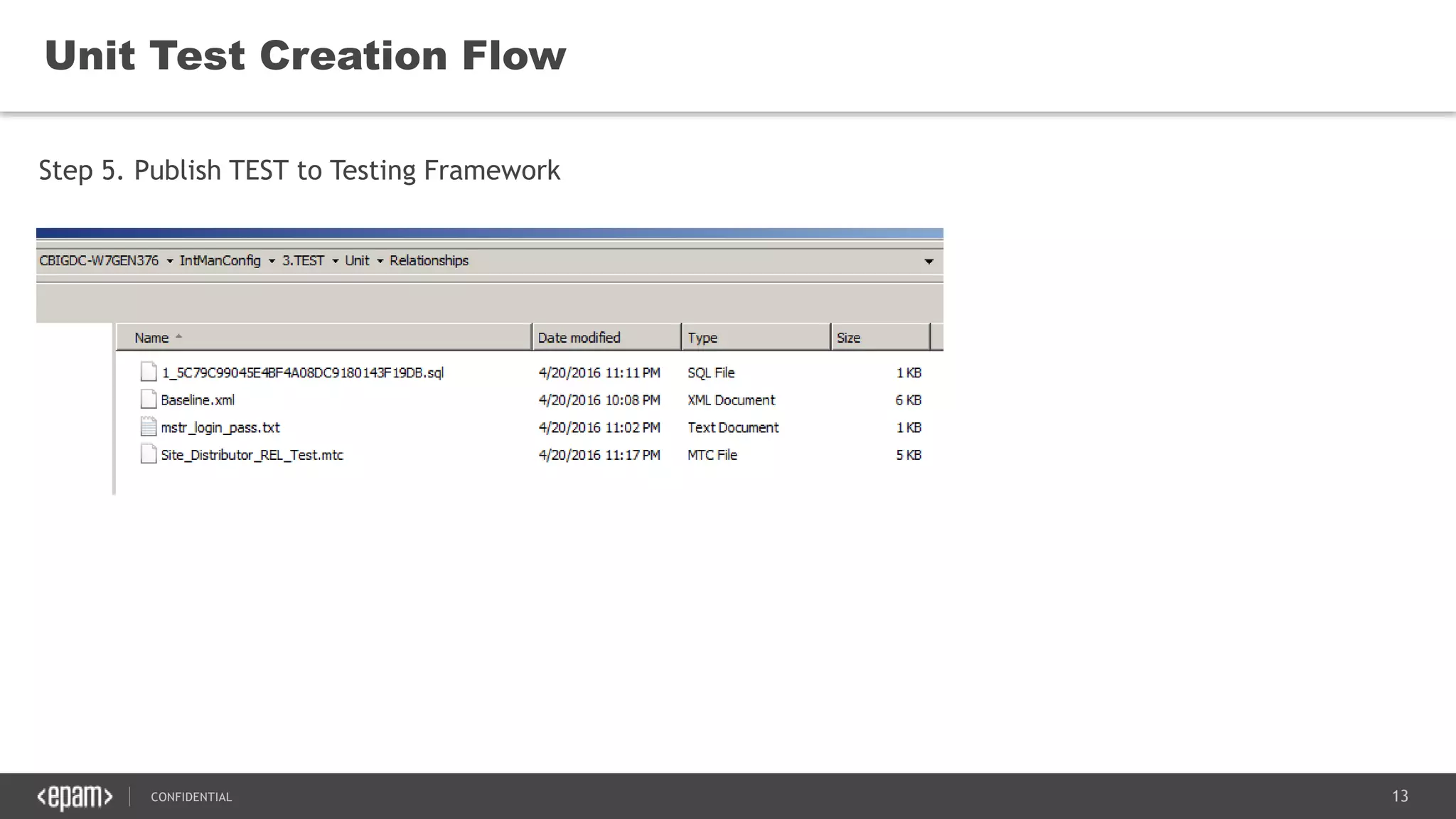Click date 4/20/2016 11:02 PM
The height and width of the screenshot is (819, 1456).
pos(599,428)
